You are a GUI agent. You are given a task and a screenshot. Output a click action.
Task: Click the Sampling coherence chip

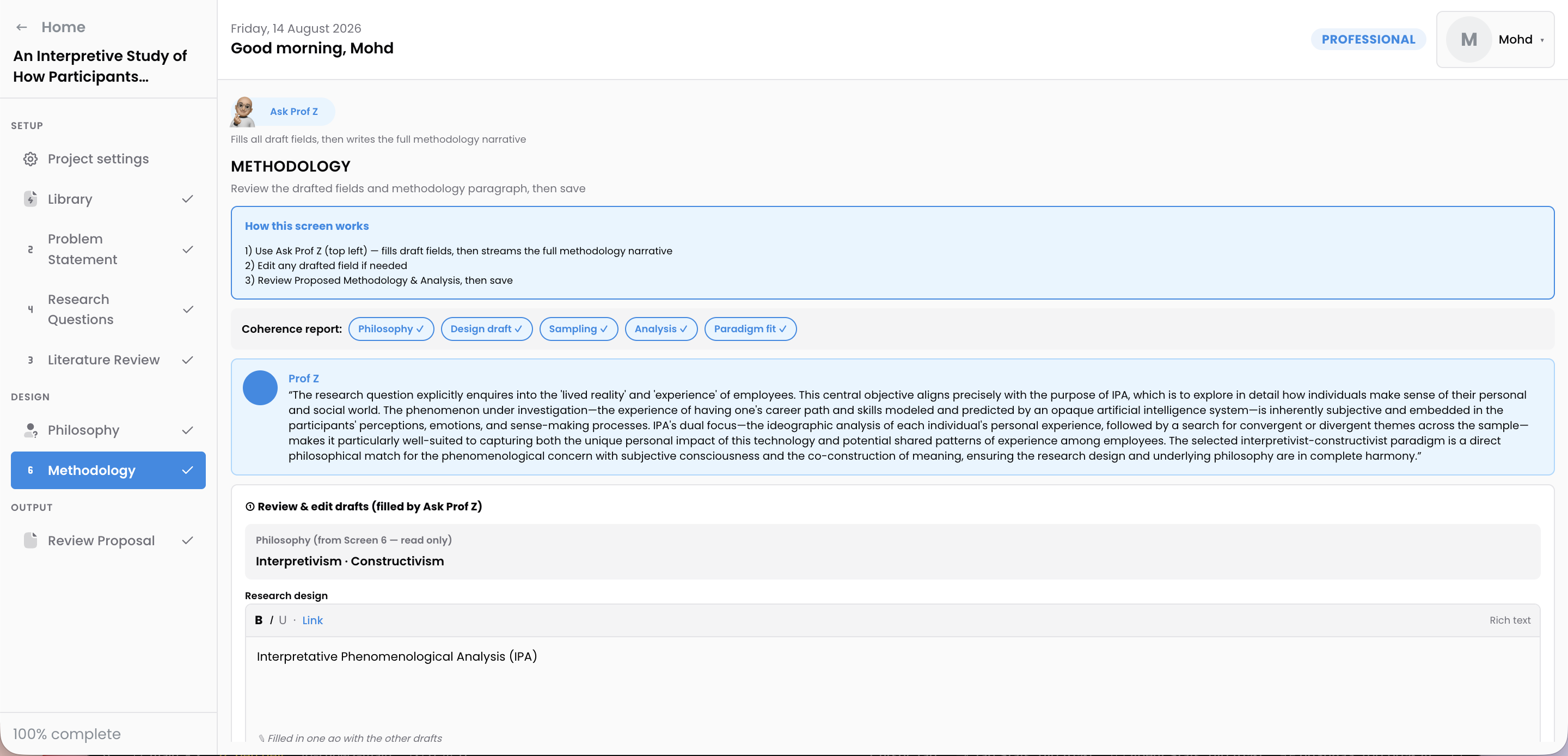[578, 329]
